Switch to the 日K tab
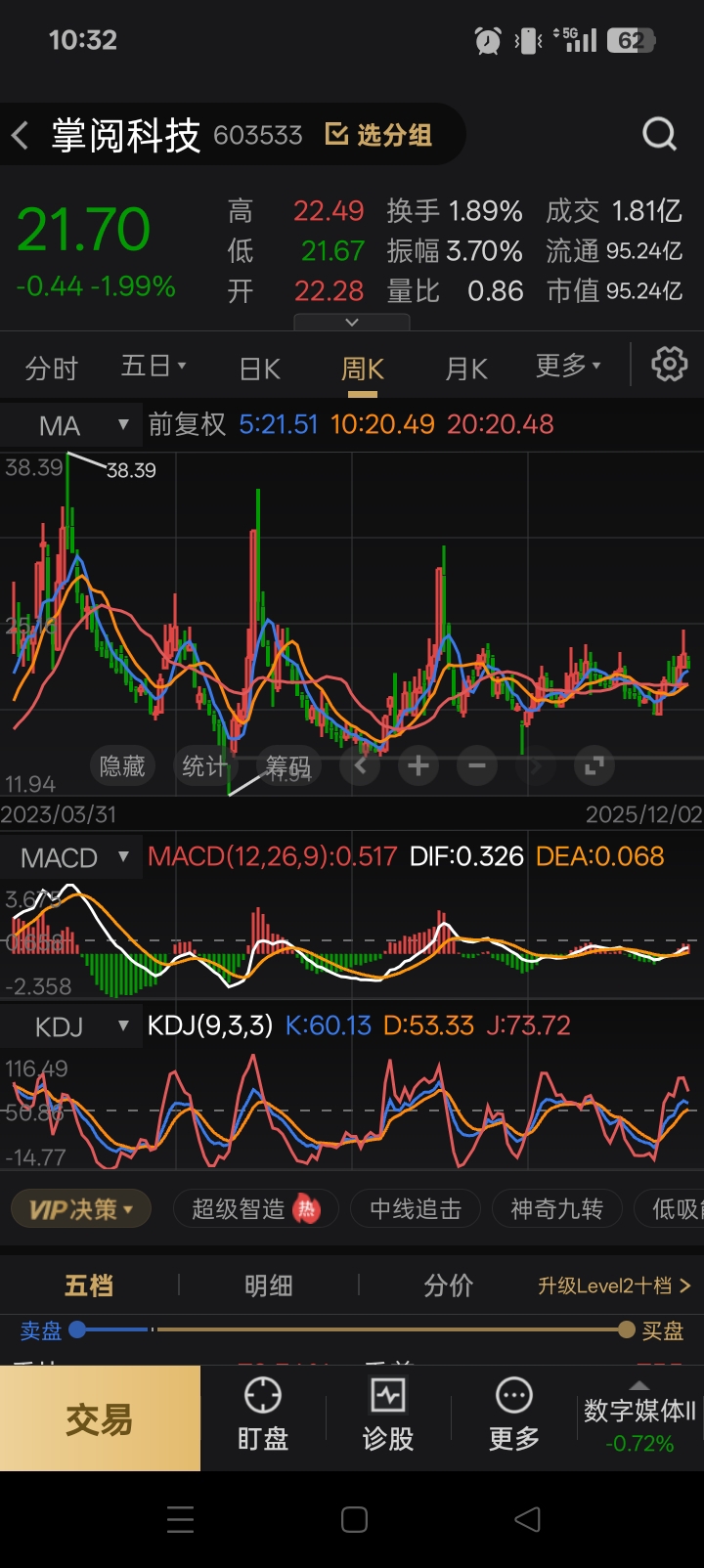Image resolution: width=704 pixels, height=1568 pixels. tap(260, 369)
